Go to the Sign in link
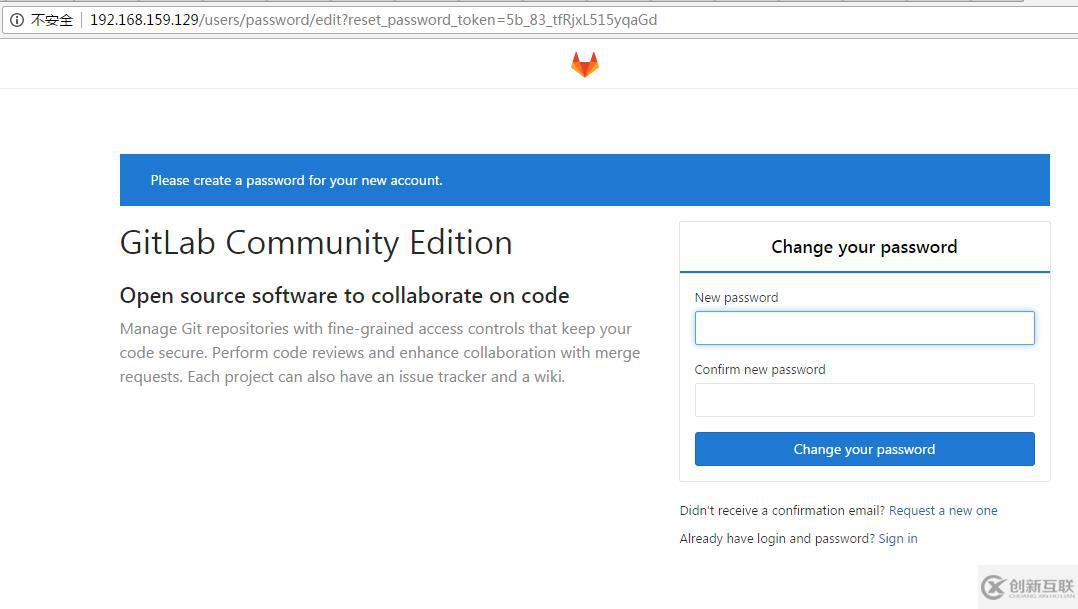Viewport: 1078px width, 609px height. point(898,538)
